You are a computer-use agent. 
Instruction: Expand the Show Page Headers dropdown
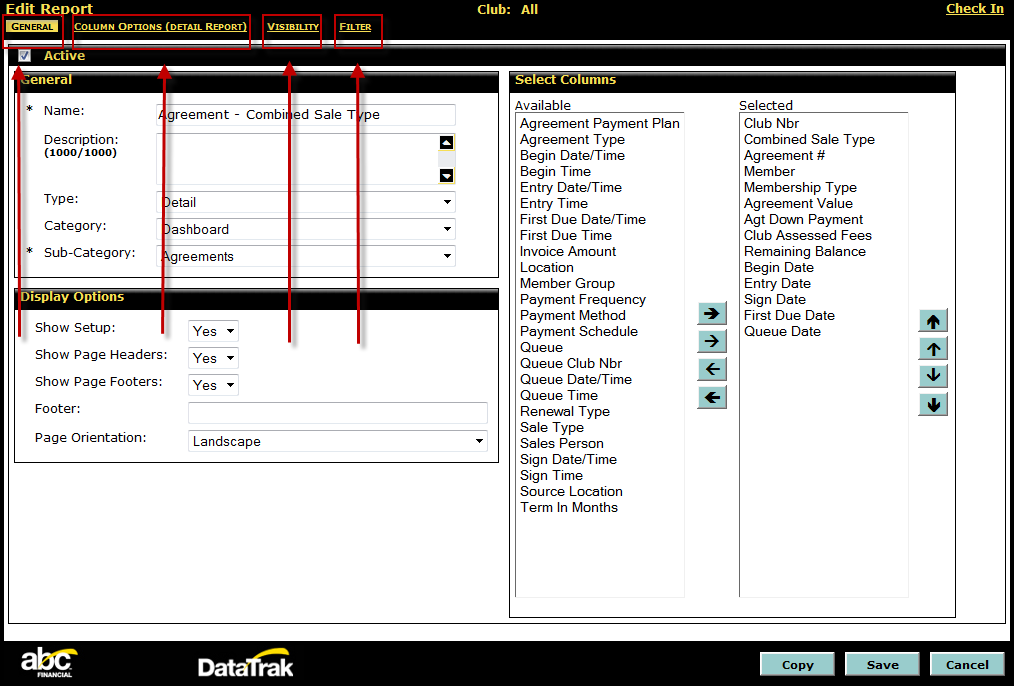coord(214,358)
